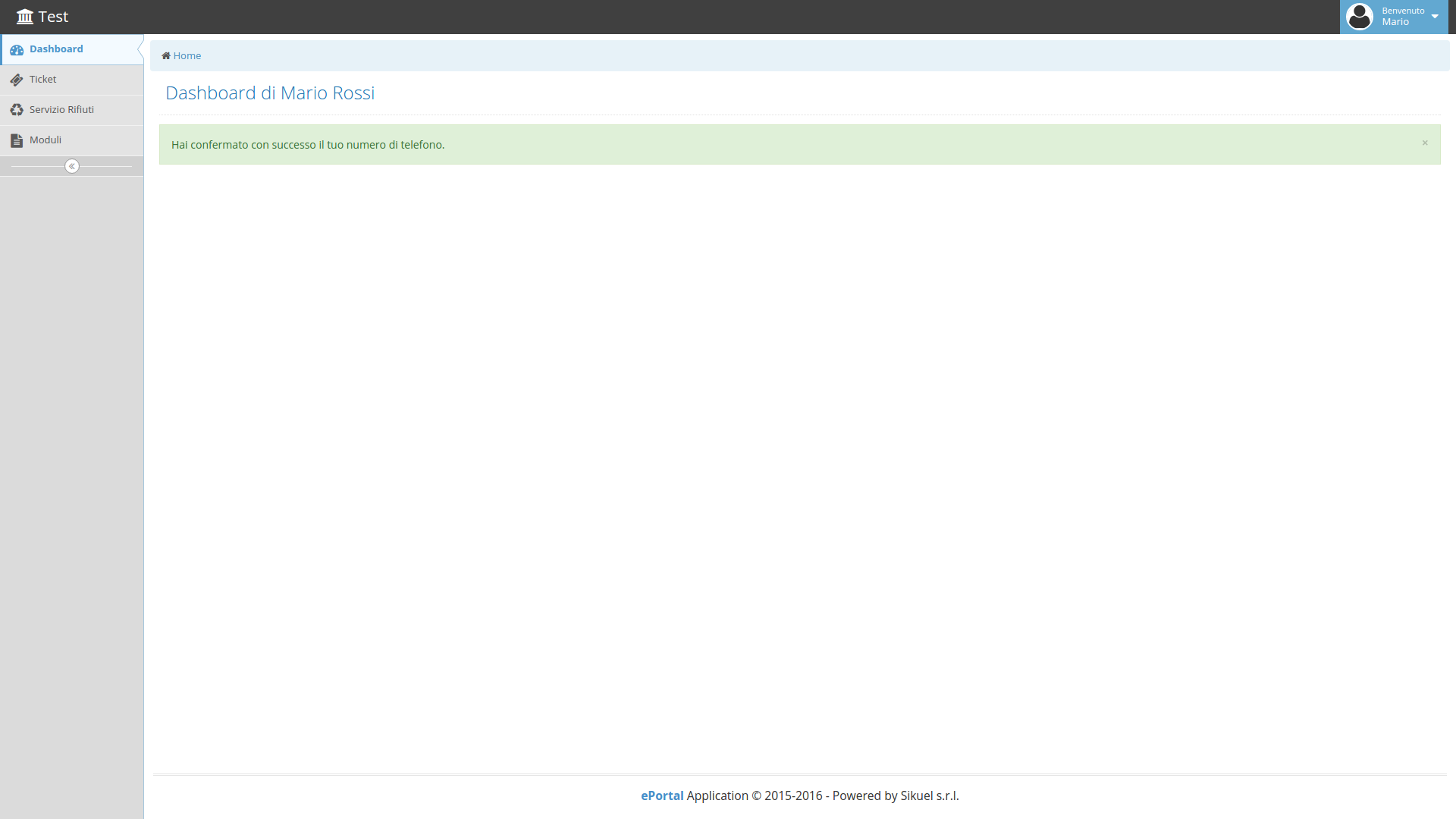Click the recycle icon for Servizio Rifiuti
1456x819 pixels.
pyautogui.click(x=17, y=110)
